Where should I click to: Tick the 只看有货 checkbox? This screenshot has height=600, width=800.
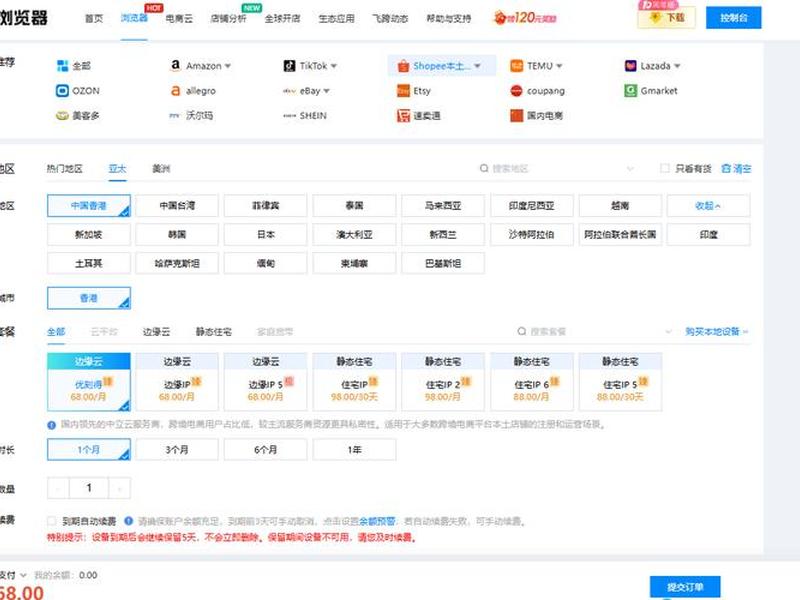pos(665,168)
